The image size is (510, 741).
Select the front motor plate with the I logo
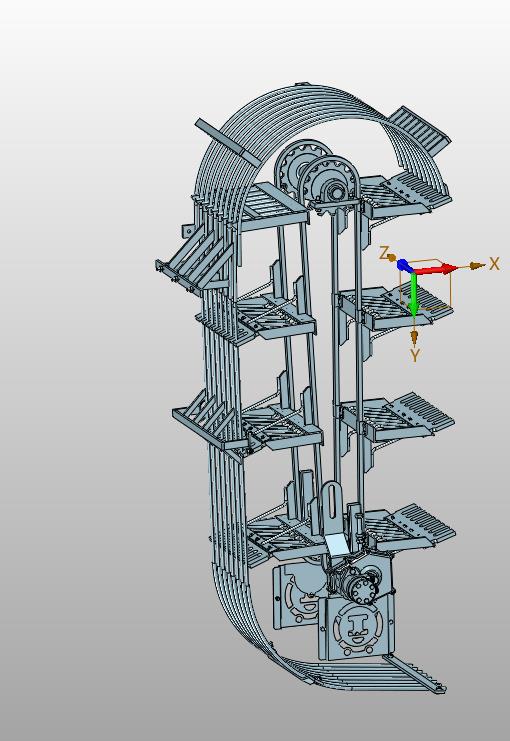pyautogui.click(x=356, y=626)
